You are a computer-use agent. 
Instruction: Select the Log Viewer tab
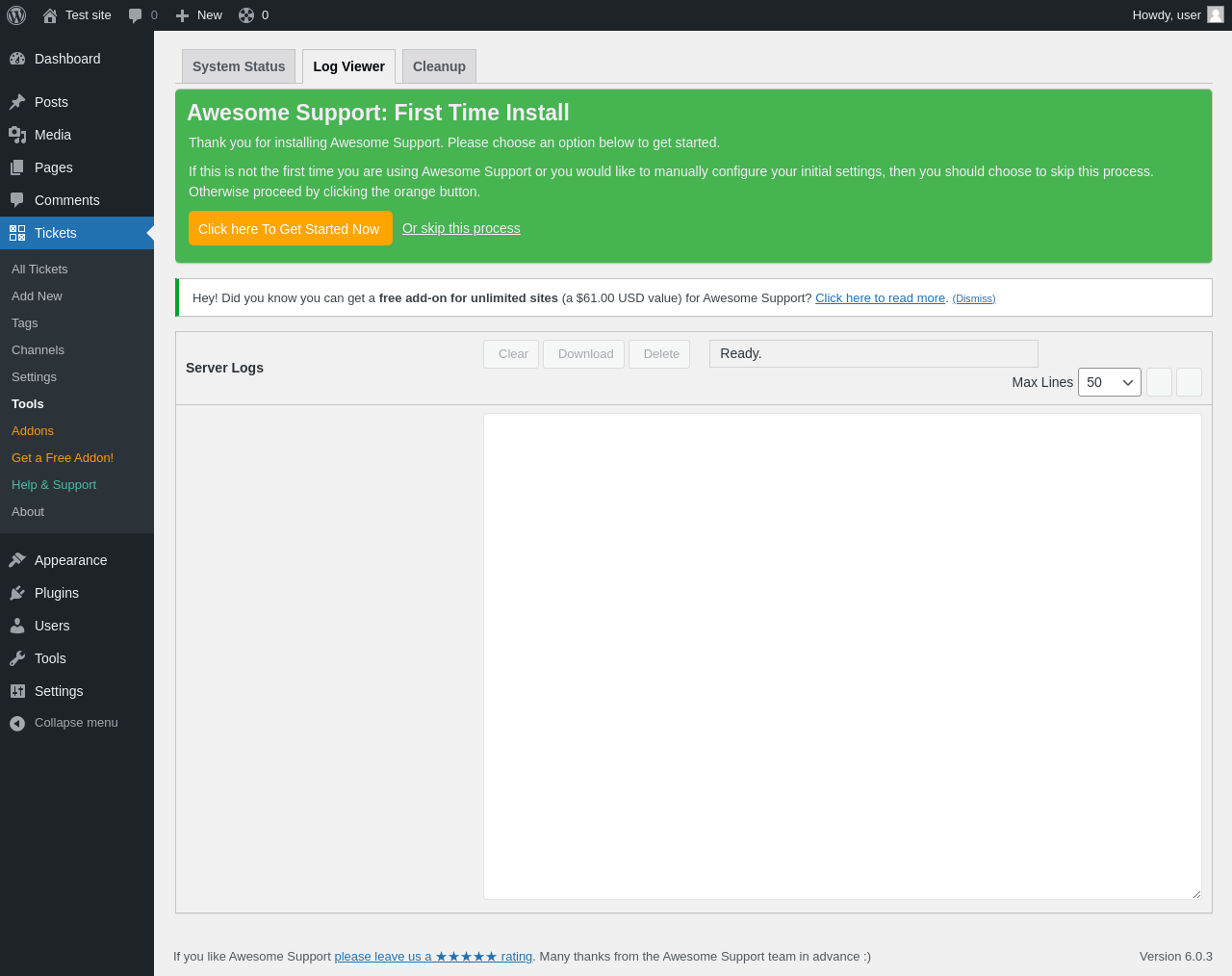[x=348, y=66]
